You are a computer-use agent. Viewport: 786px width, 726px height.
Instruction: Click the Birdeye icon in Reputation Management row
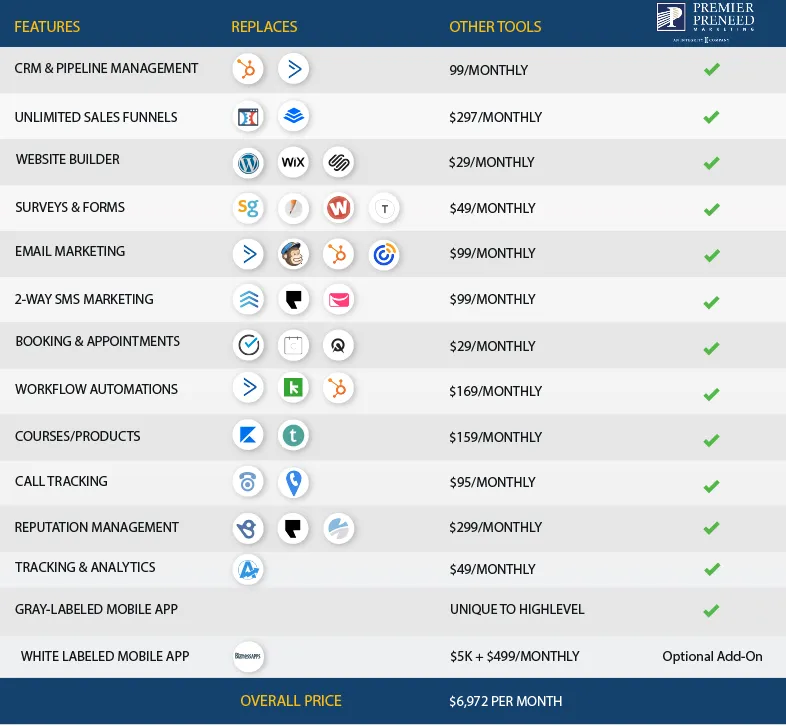click(x=248, y=528)
